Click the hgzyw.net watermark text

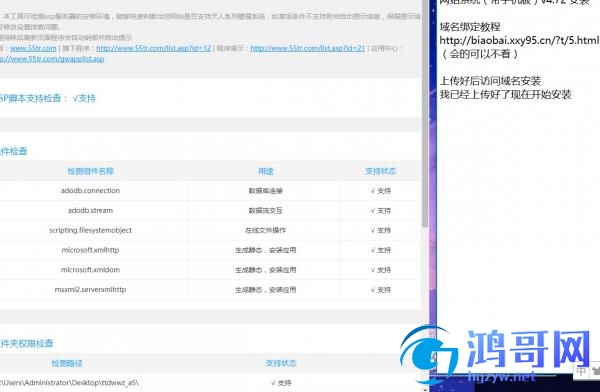tap(501, 377)
